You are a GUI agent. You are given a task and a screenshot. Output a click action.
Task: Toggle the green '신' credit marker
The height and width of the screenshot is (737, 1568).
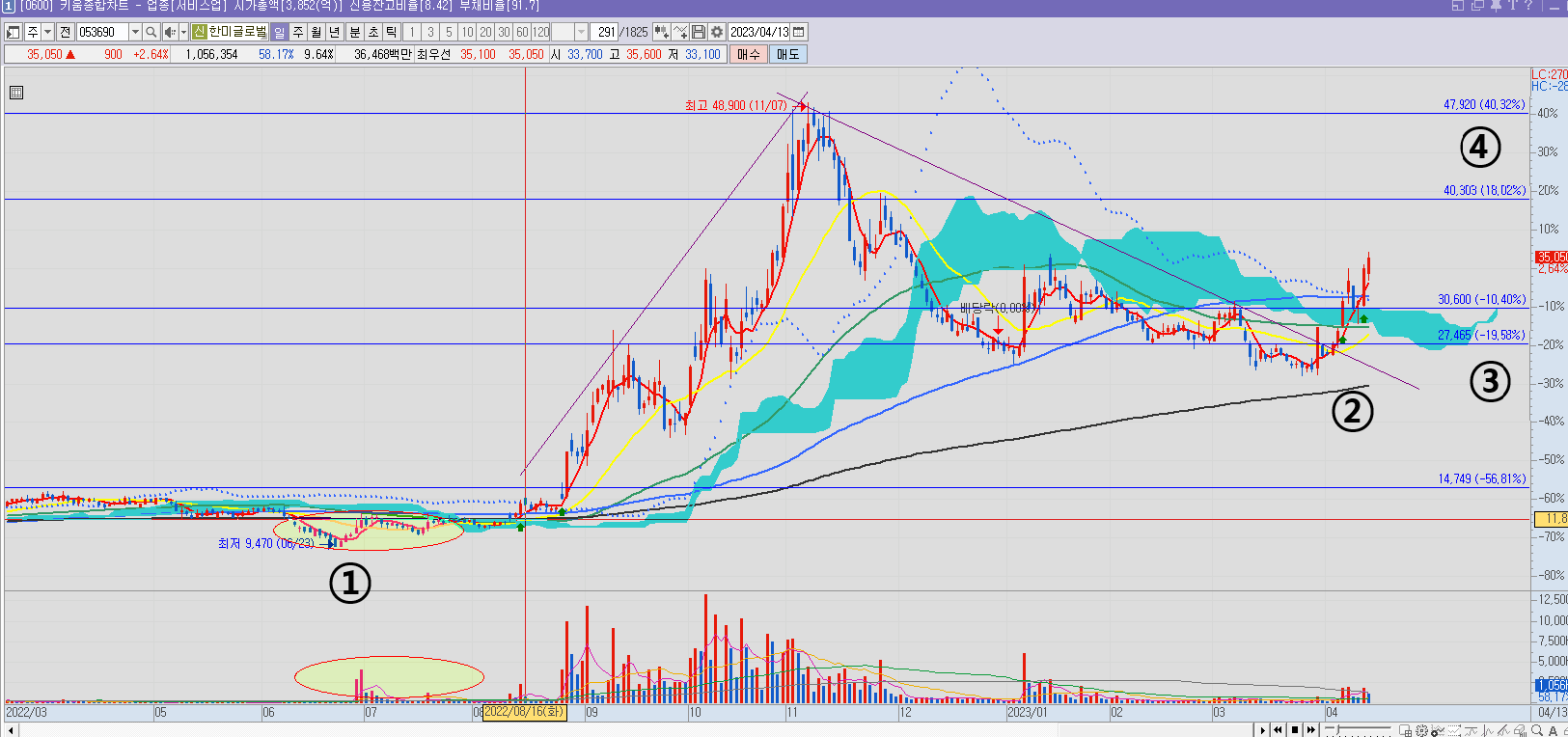200,32
